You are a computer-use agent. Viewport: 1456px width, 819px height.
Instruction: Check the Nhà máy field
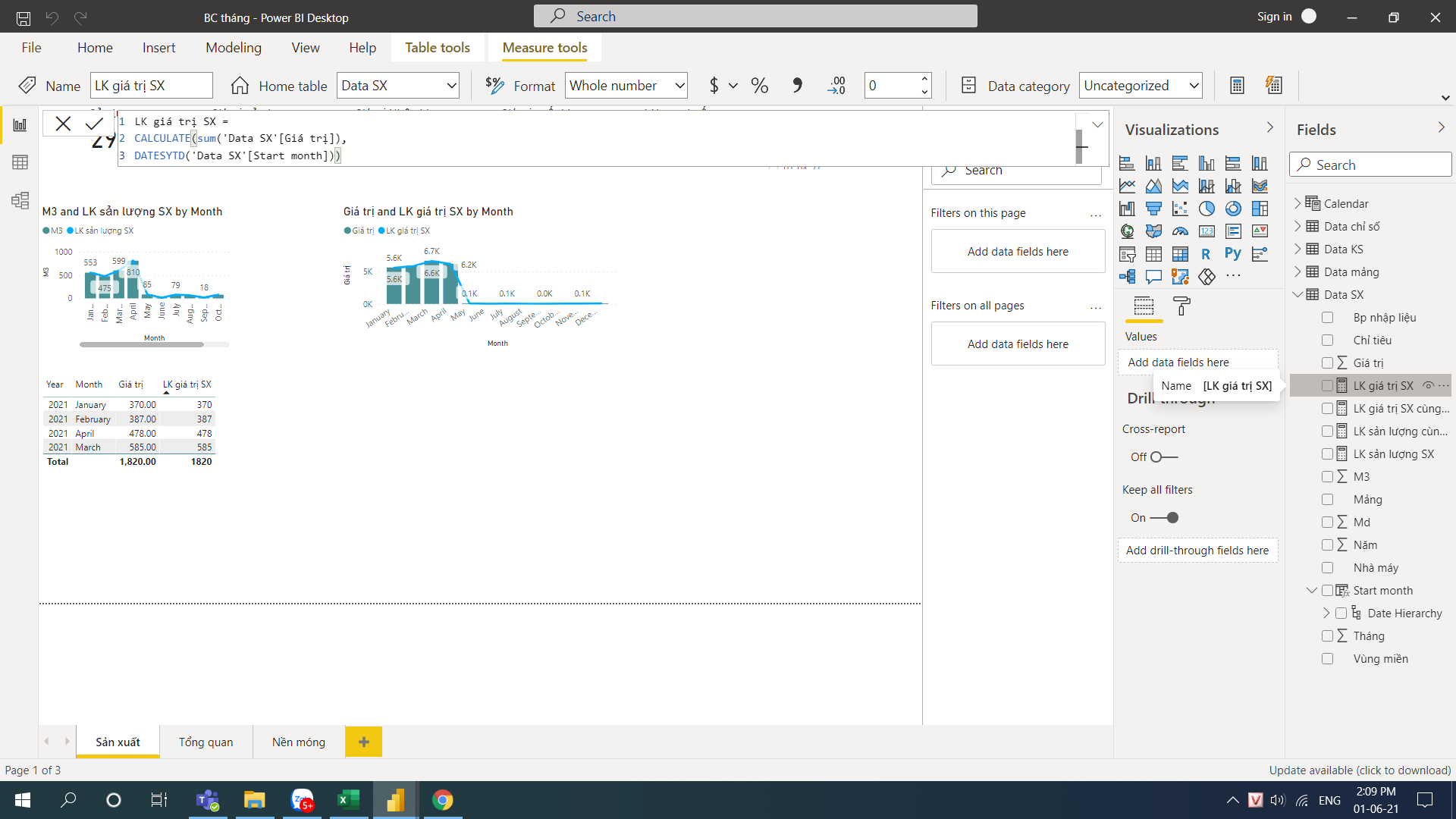1327,568
